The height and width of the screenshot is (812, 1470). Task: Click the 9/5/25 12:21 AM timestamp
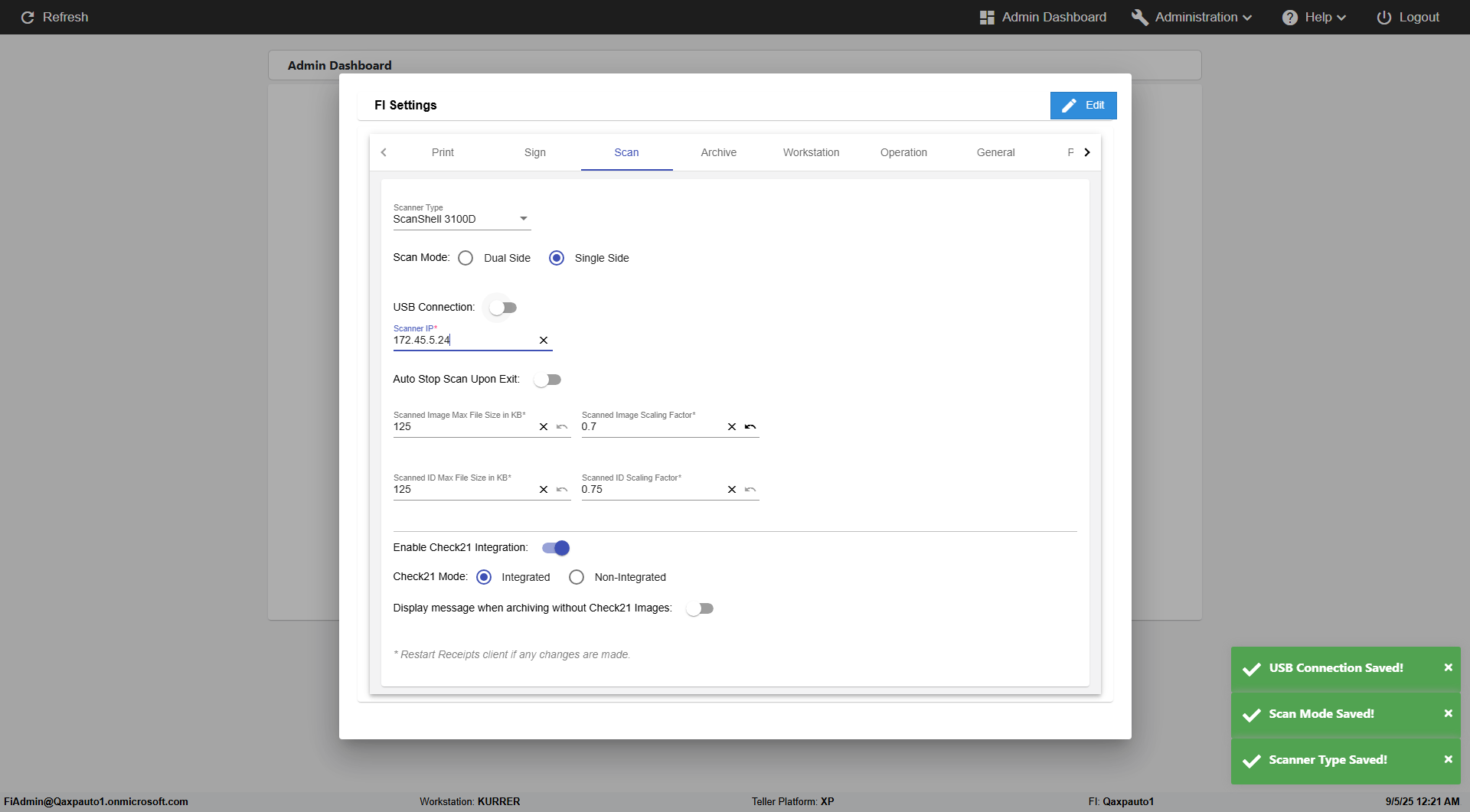pos(1423,801)
